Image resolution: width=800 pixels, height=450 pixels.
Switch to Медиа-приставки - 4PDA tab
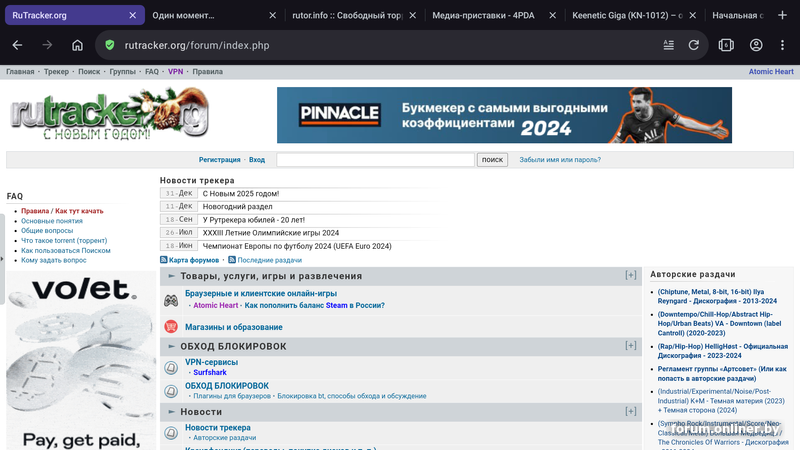click(x=483, y=15)
